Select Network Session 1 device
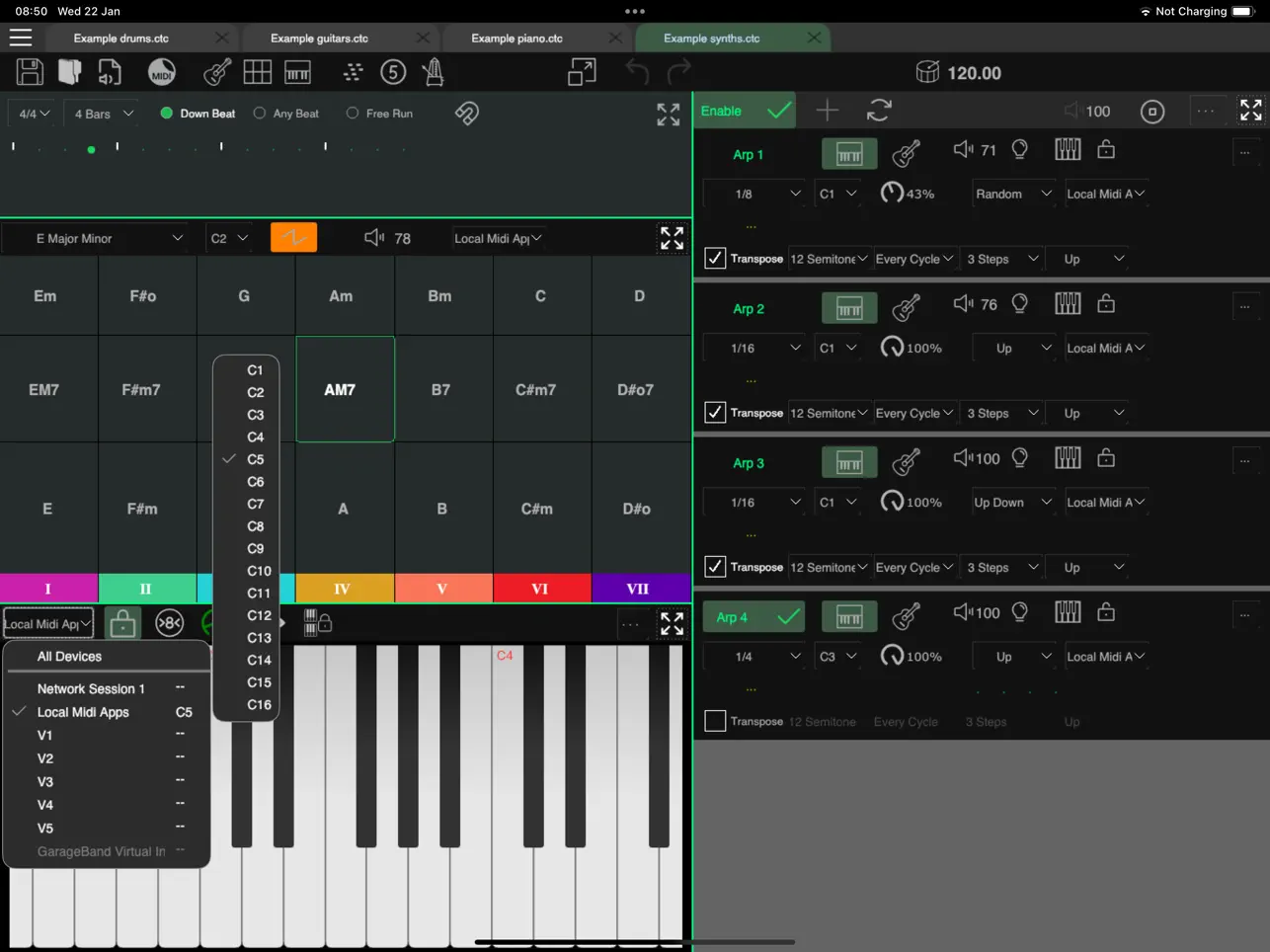 click(x=107, y=688)
